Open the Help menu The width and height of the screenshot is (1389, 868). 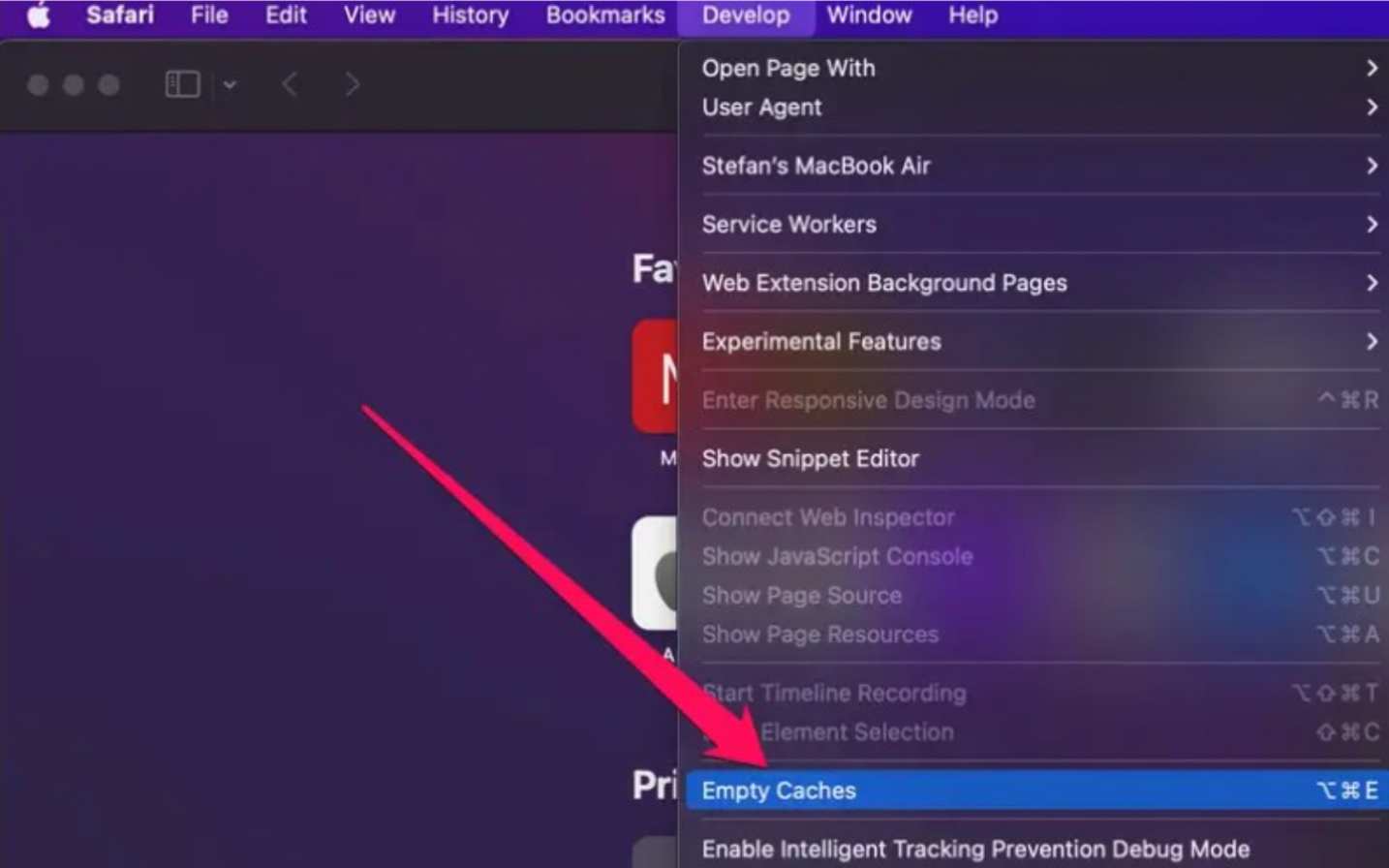[x=972, y=15]
